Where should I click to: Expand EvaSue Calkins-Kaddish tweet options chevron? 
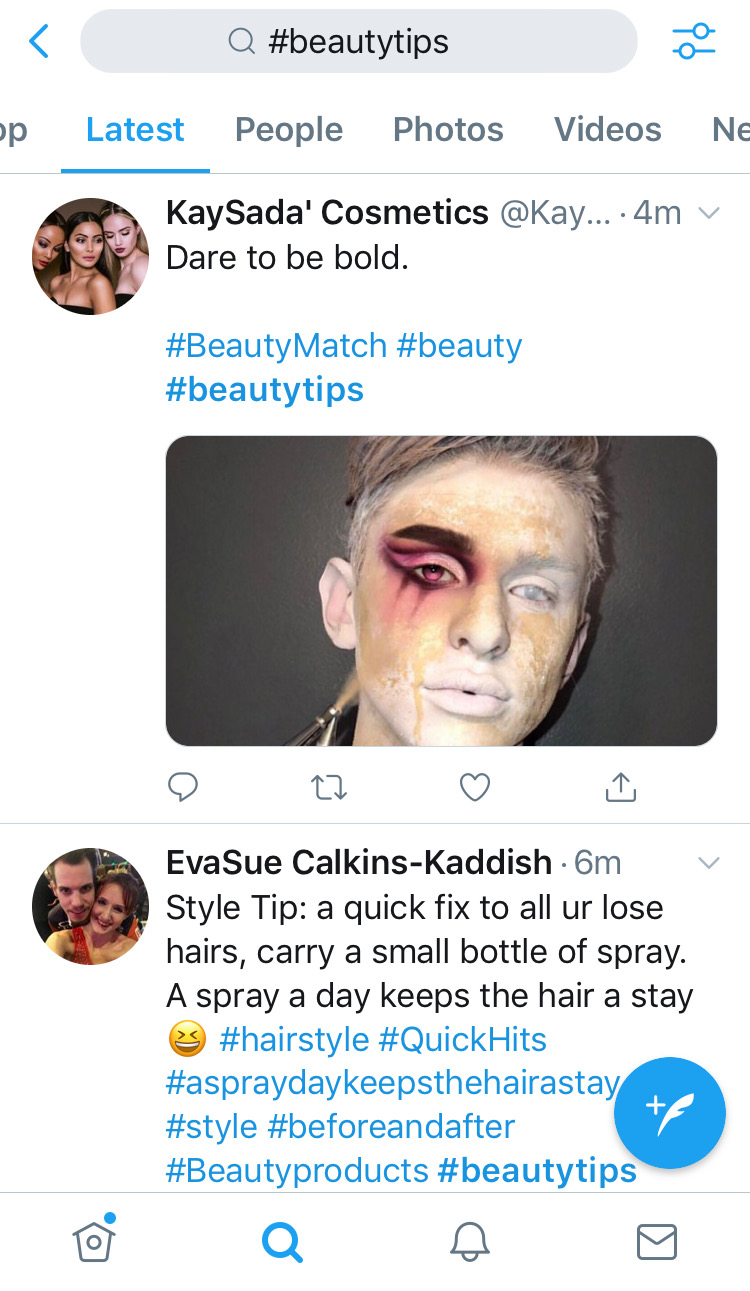(709, 863)
